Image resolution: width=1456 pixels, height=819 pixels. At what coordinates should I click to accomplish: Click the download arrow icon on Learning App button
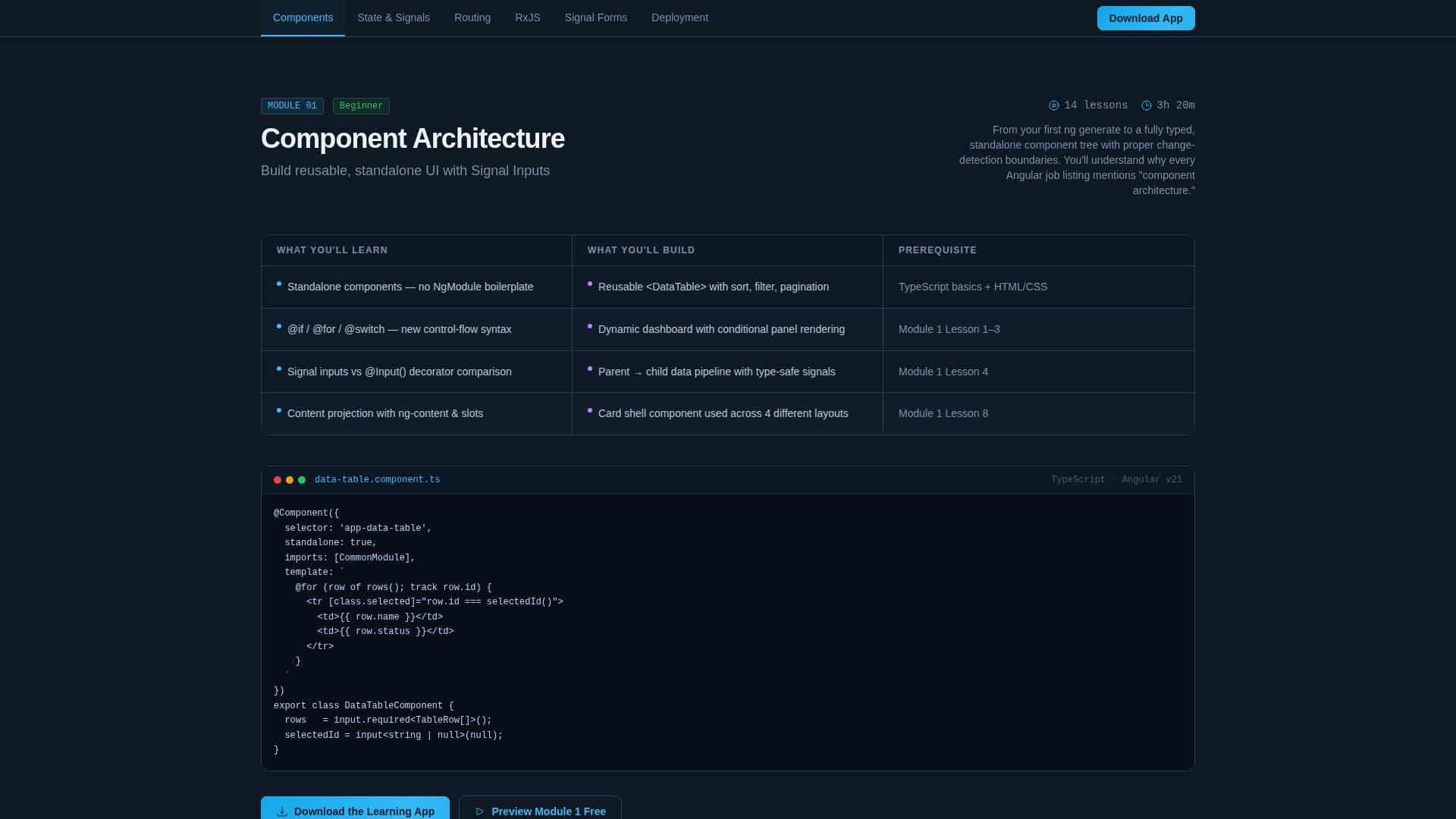pos(282,811)
